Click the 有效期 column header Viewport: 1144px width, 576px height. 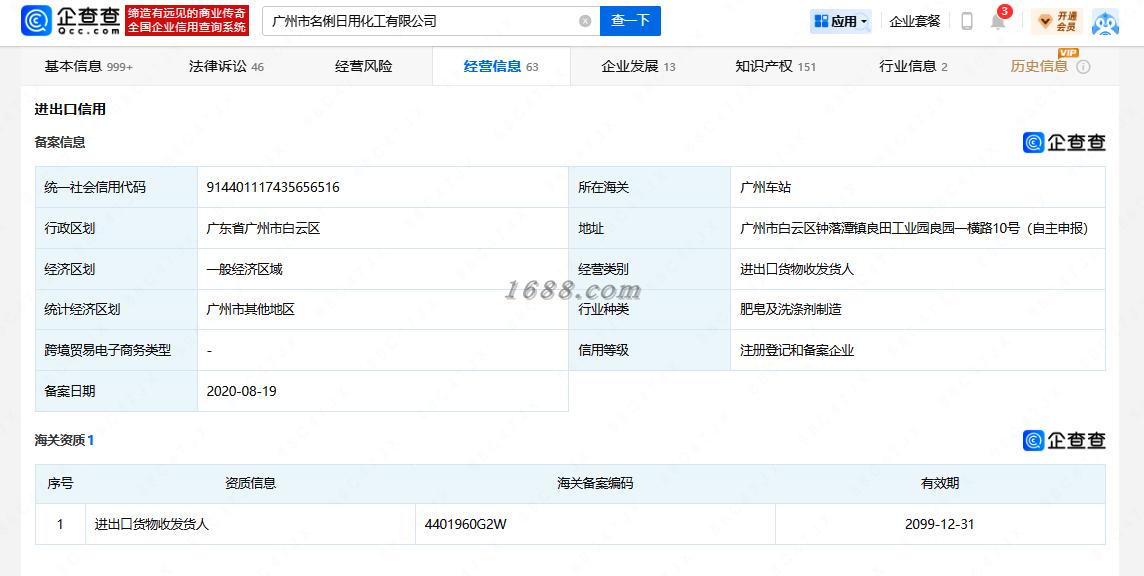click(940, 483)
